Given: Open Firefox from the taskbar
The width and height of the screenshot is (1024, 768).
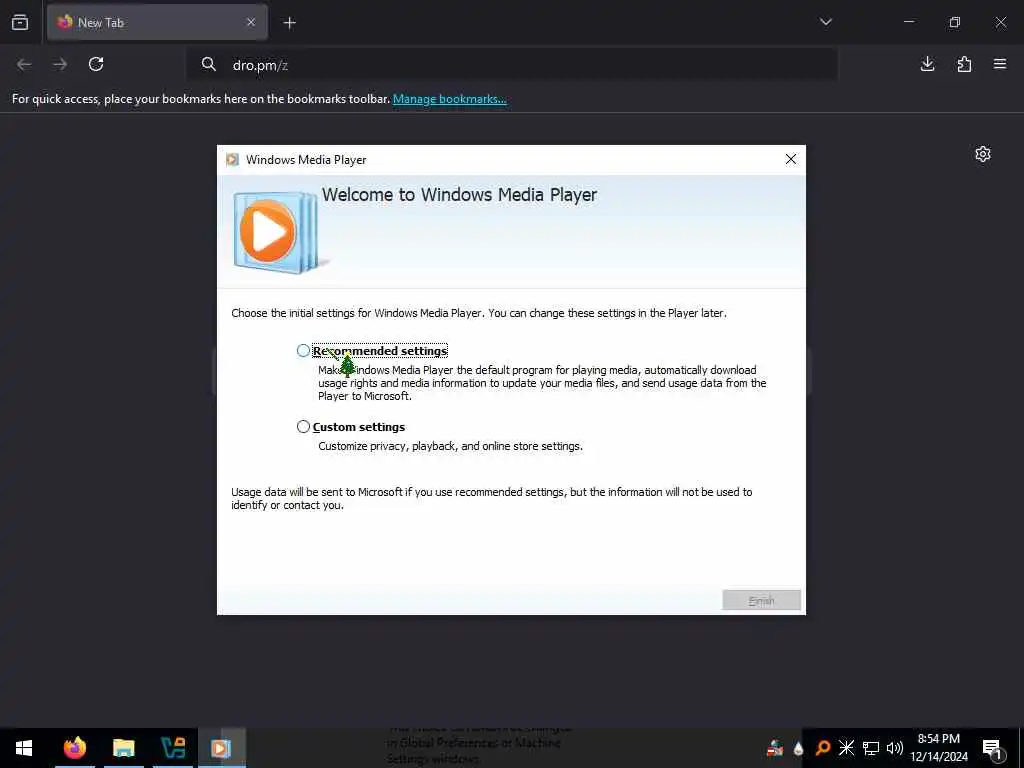Looking at the screenshot, I should (74, 748).
